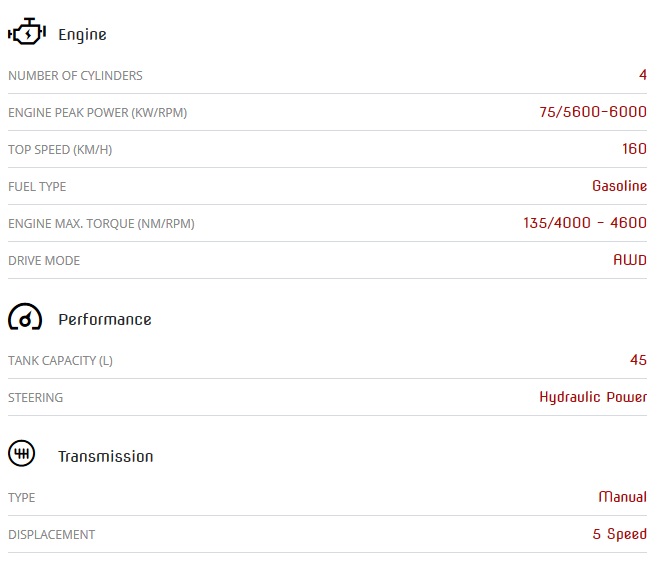Click the Engine Peak Power label
Screen dimensions: 660x562
98,113
